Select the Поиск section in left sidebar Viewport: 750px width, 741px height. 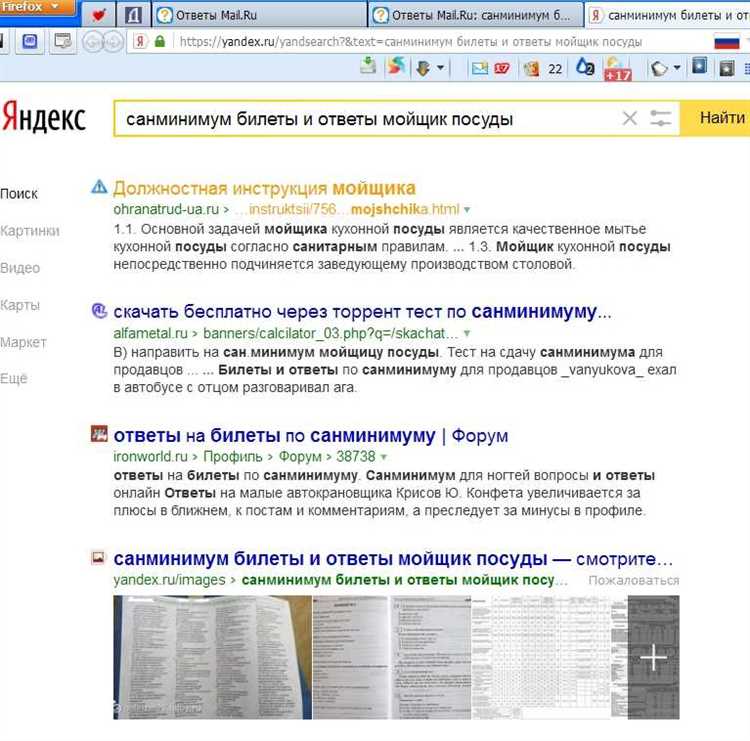click(19, 194)
